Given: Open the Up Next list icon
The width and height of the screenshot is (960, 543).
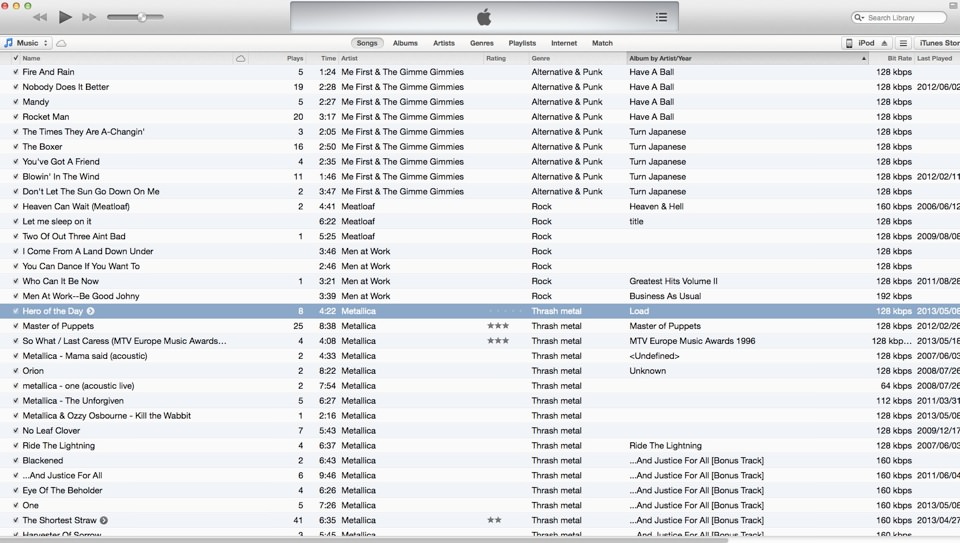Looking at the screenshot, I should tap(661, 17).
